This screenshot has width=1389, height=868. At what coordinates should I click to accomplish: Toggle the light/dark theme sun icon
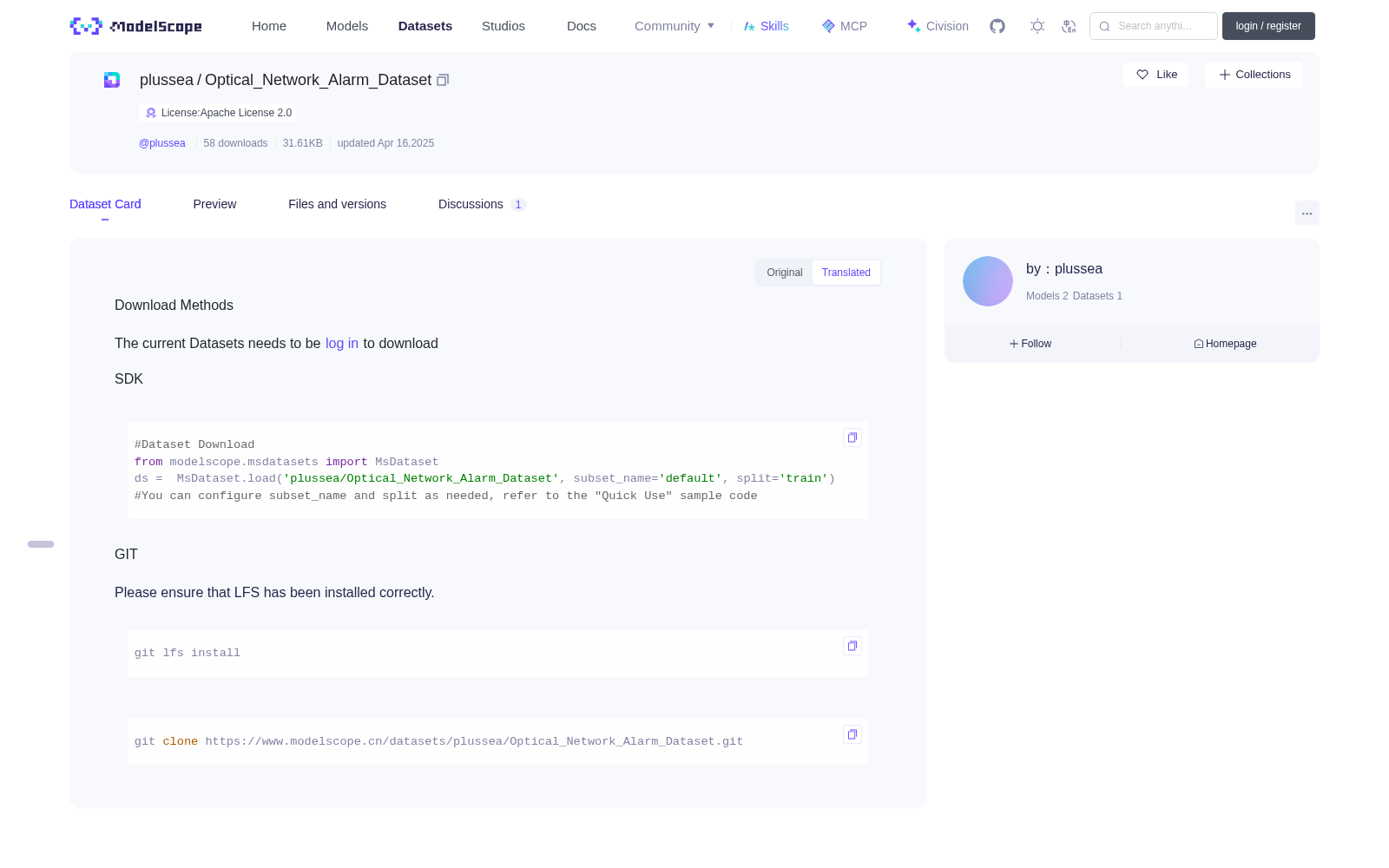pyautogui.click(x=1037, y=26)
